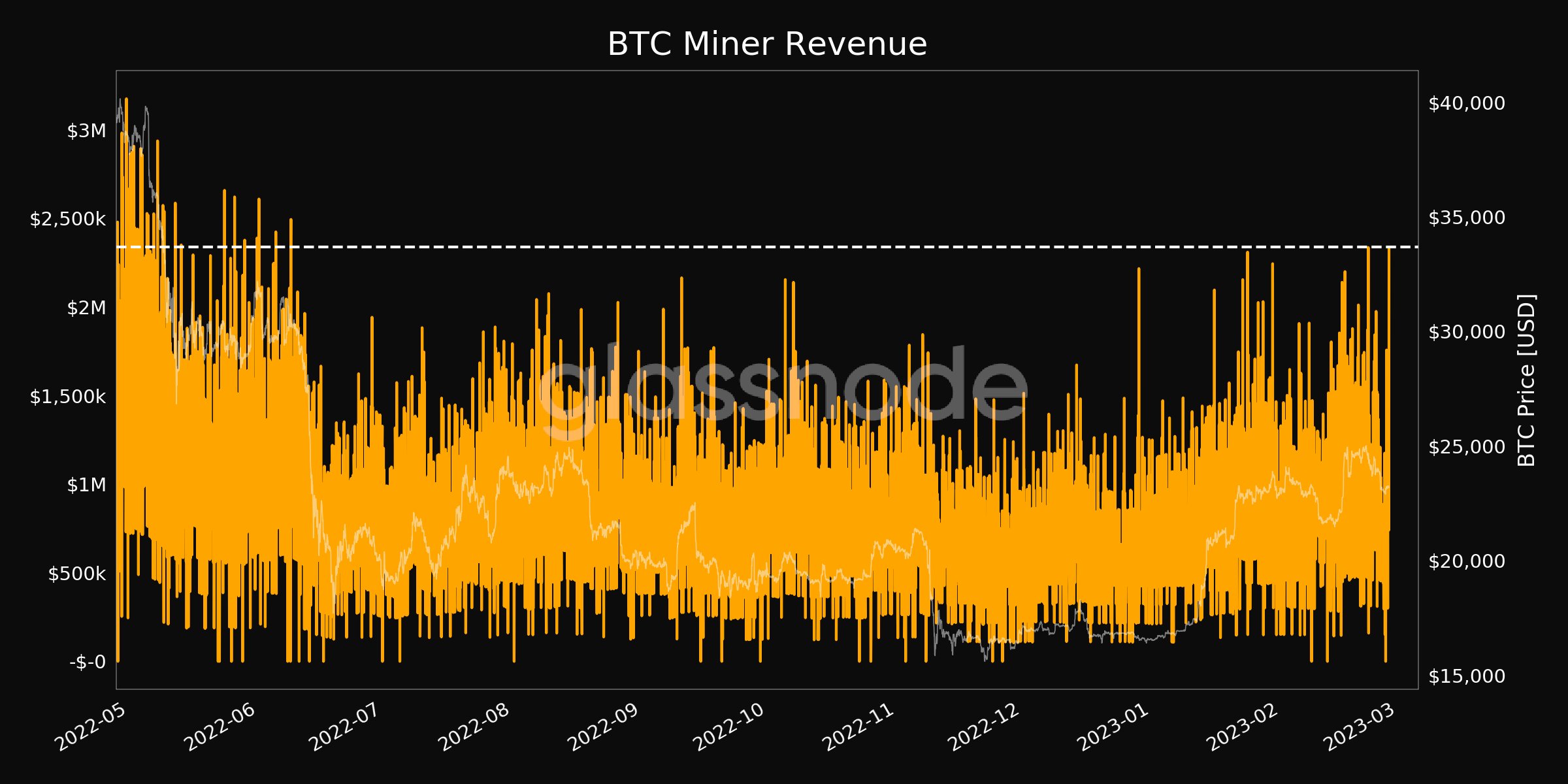Click the $30,000 price axis label
The height and width of the screenshot is (784, 1568).
[1467, 333]
